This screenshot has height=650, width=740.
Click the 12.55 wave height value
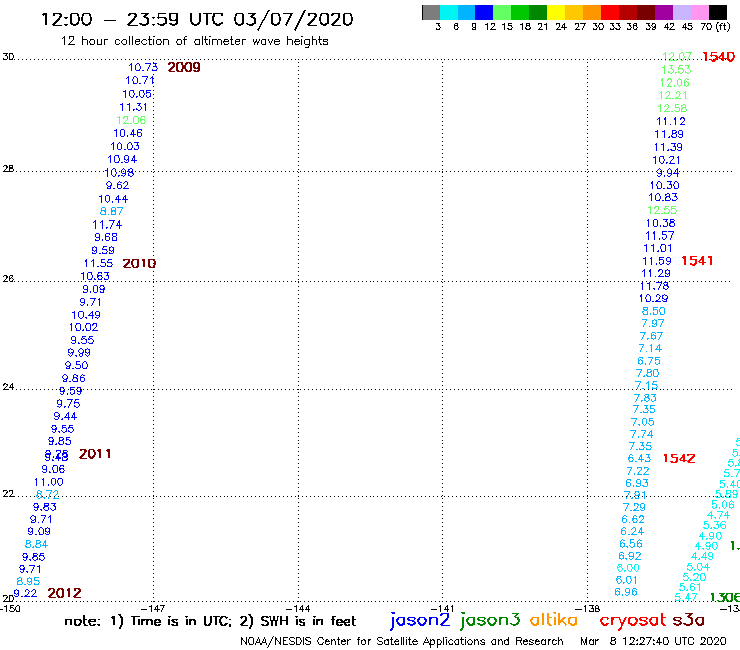pos(662,211)
